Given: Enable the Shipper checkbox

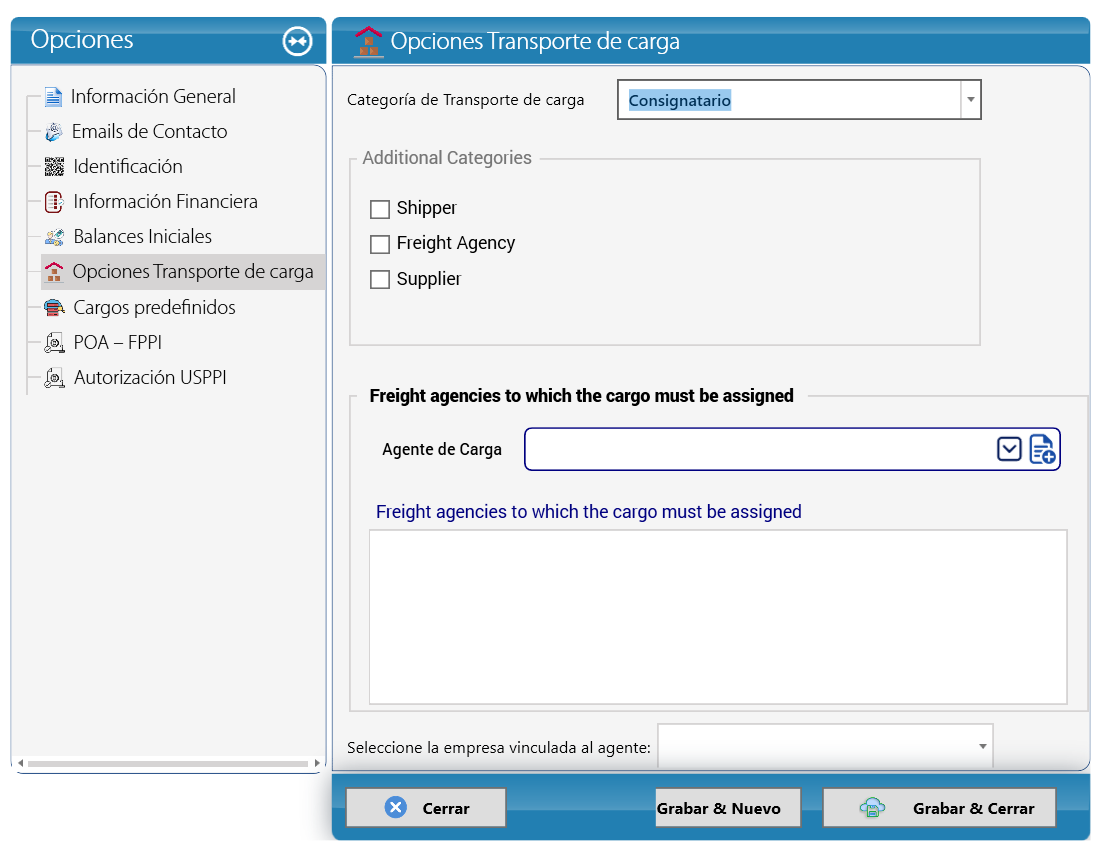Looking at the screenshot, I should [x=380, y=209].
